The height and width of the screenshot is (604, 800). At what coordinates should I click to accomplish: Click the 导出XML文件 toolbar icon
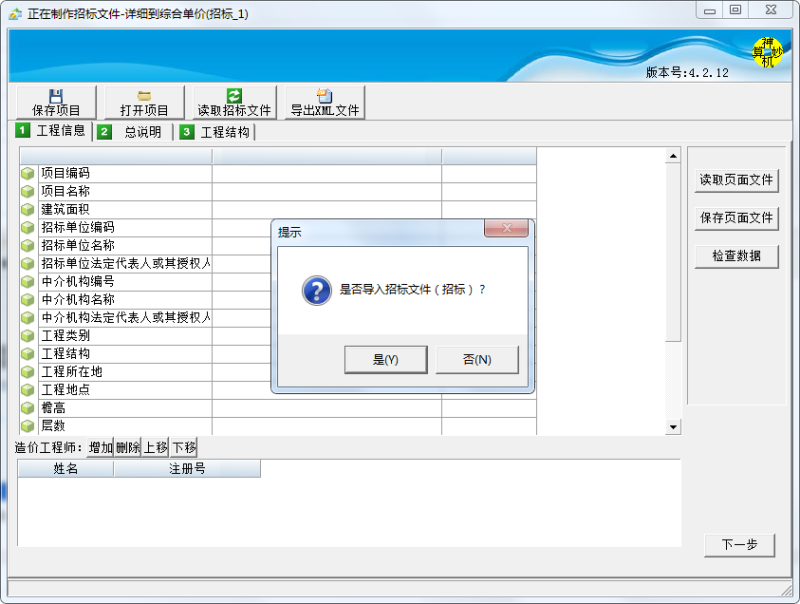point(324,96)
